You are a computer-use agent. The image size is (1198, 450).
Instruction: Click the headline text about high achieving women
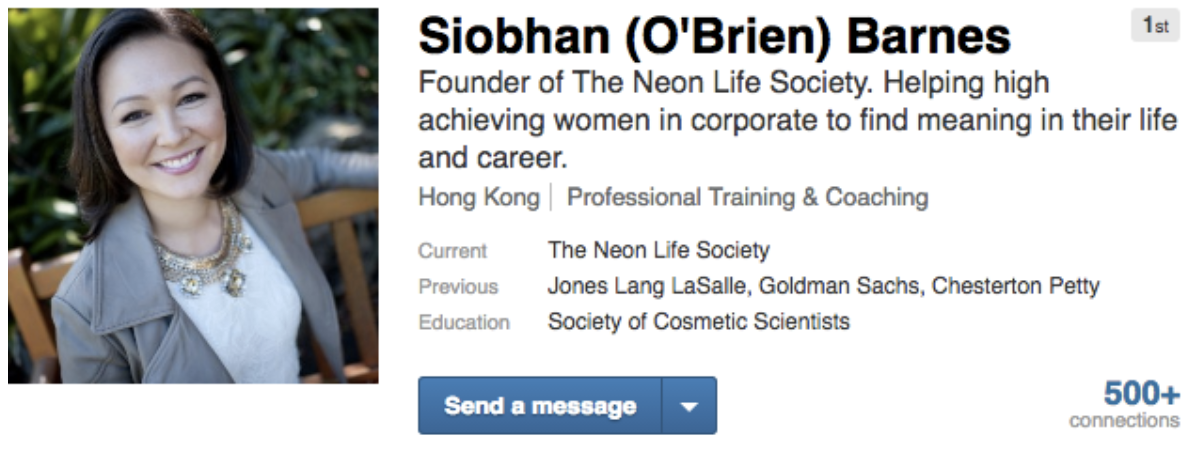[x=797, y=121]
